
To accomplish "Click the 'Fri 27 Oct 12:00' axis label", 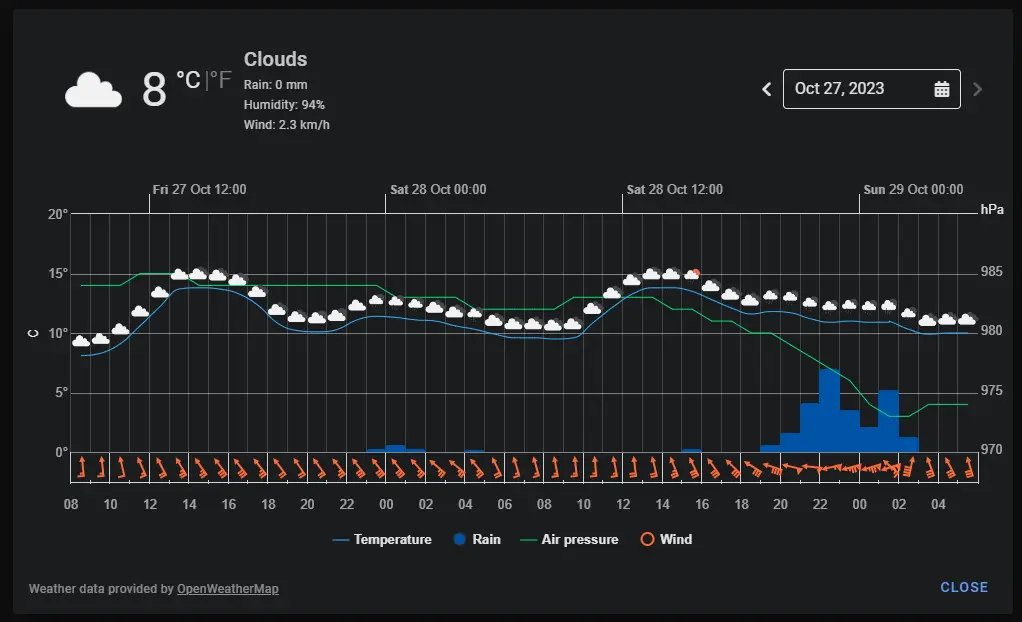I will click(199, 190).
